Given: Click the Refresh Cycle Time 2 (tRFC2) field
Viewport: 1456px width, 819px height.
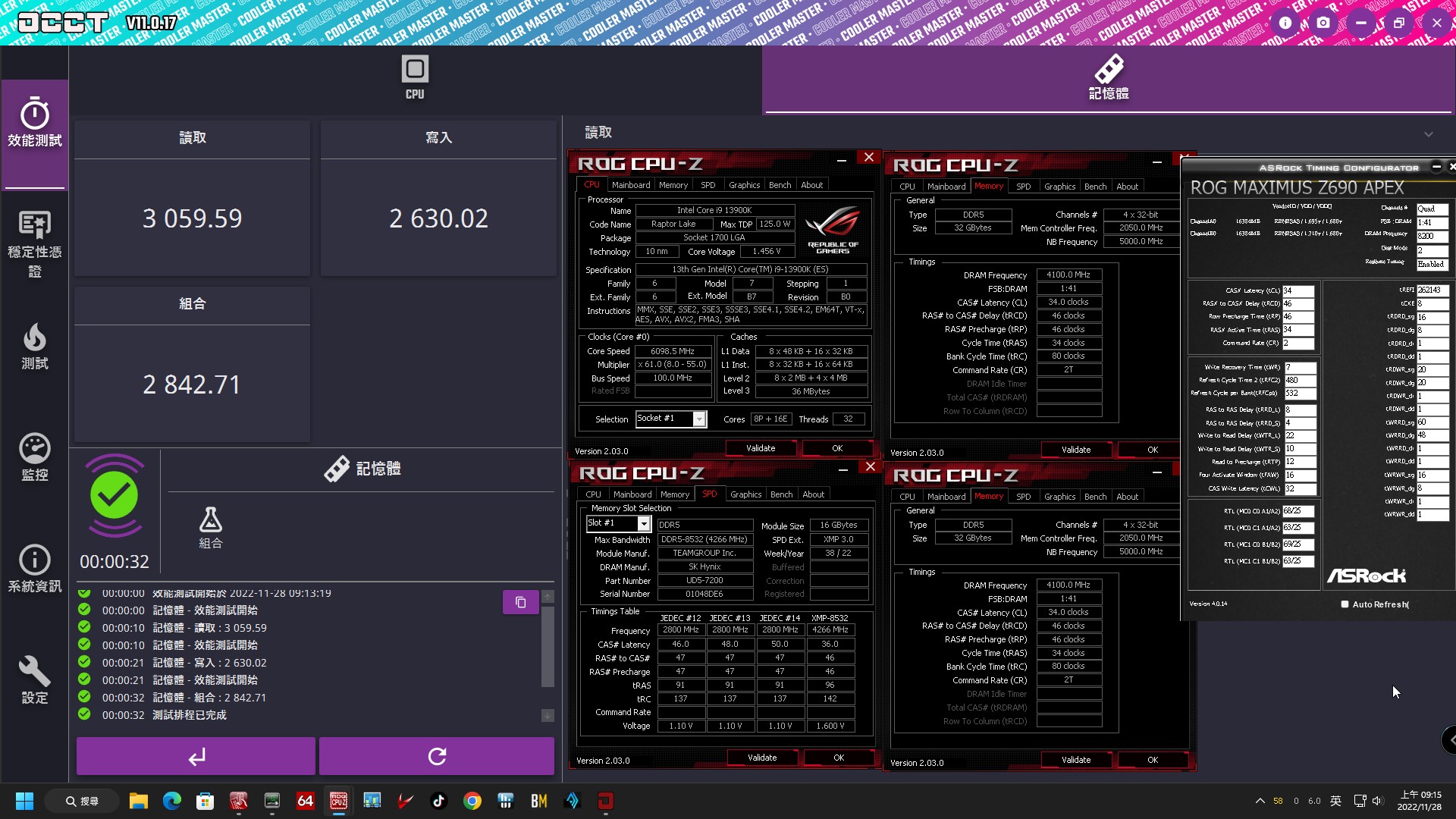Looking at the screenshot, I should [x=1300, y=380].
